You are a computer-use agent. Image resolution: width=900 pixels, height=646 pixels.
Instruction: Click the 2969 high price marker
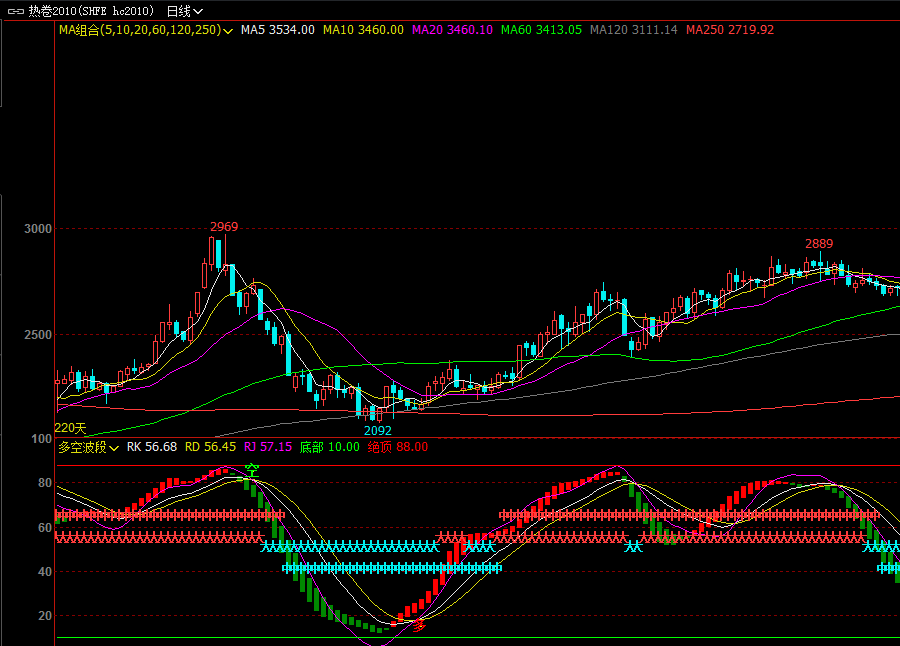click(x=224, y=227)
